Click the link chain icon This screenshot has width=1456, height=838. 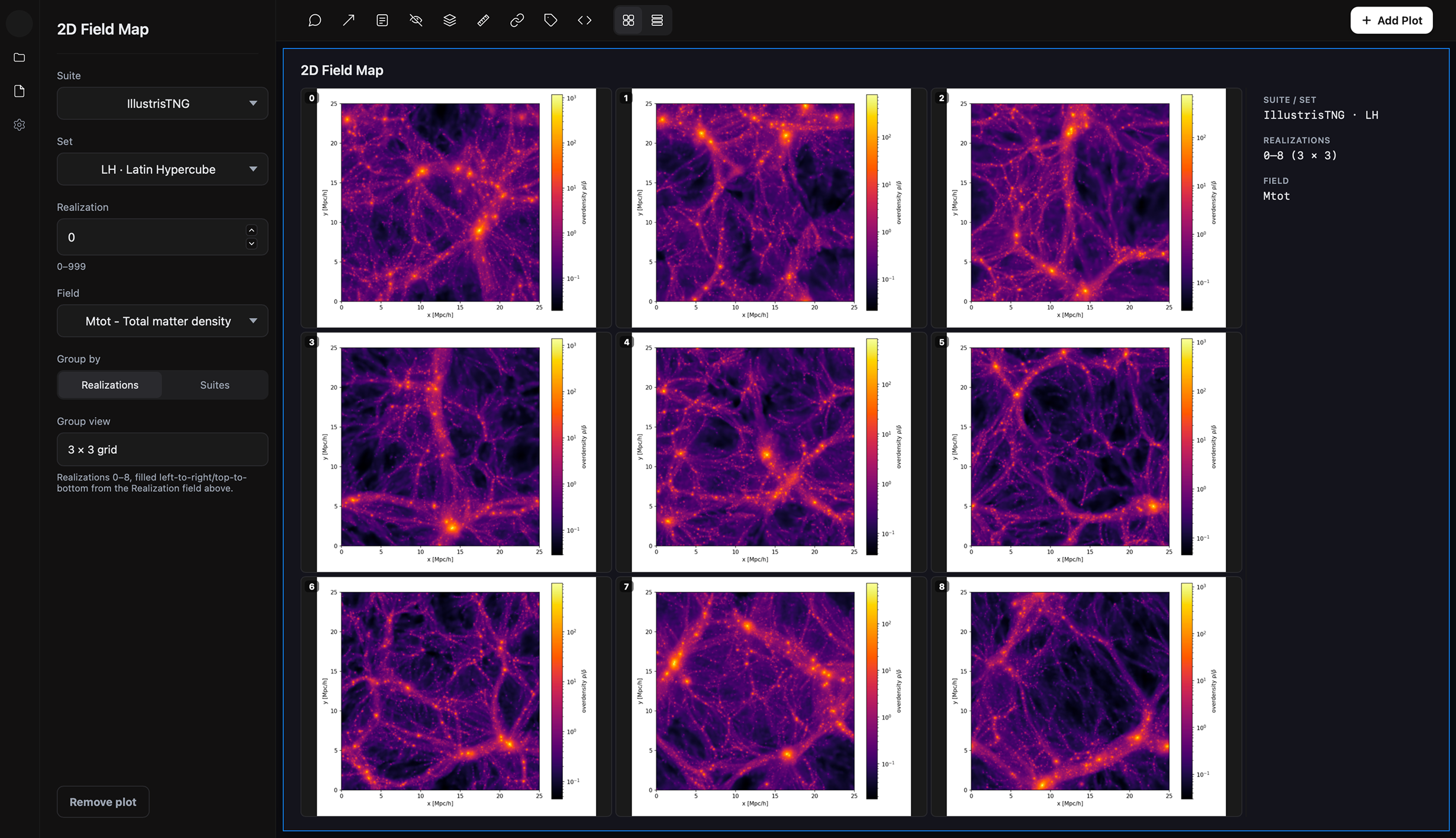tap(517, 21)
